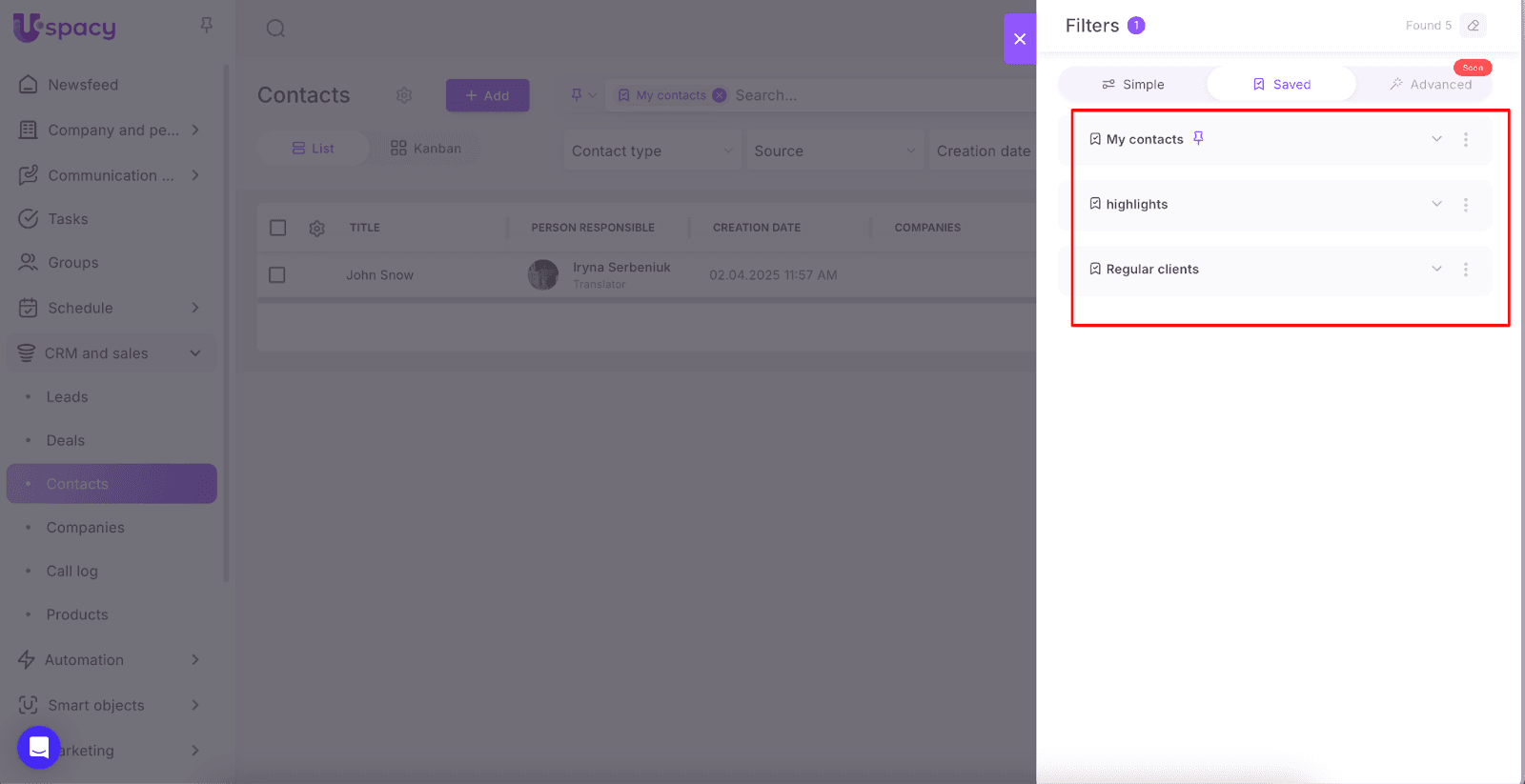Sort by Person Responsible column header
Screen dimensions: 1525x784
(x=593, y=228)
